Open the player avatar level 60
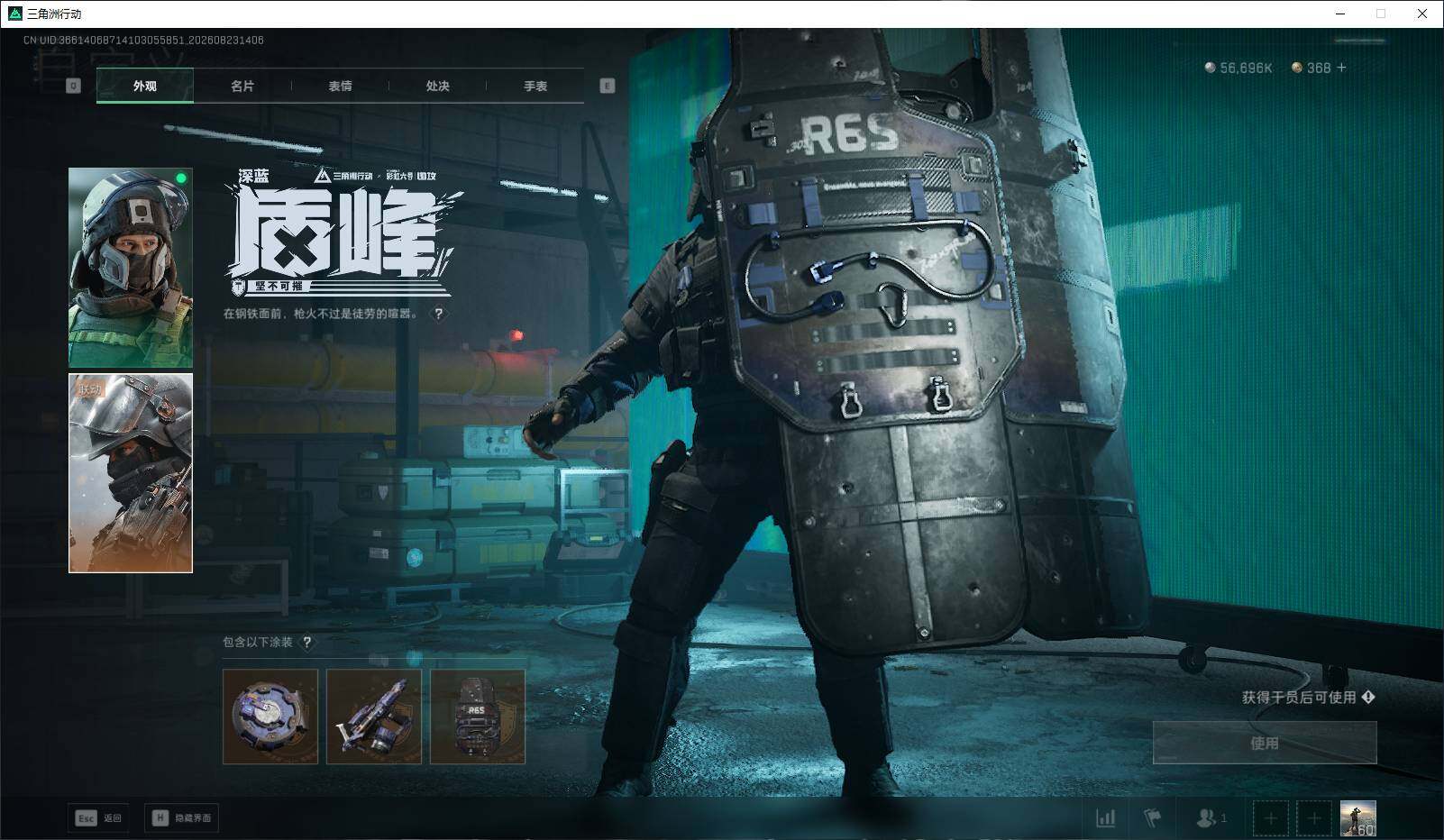This screenshot has width=1444, height=840. point(1357,818)
